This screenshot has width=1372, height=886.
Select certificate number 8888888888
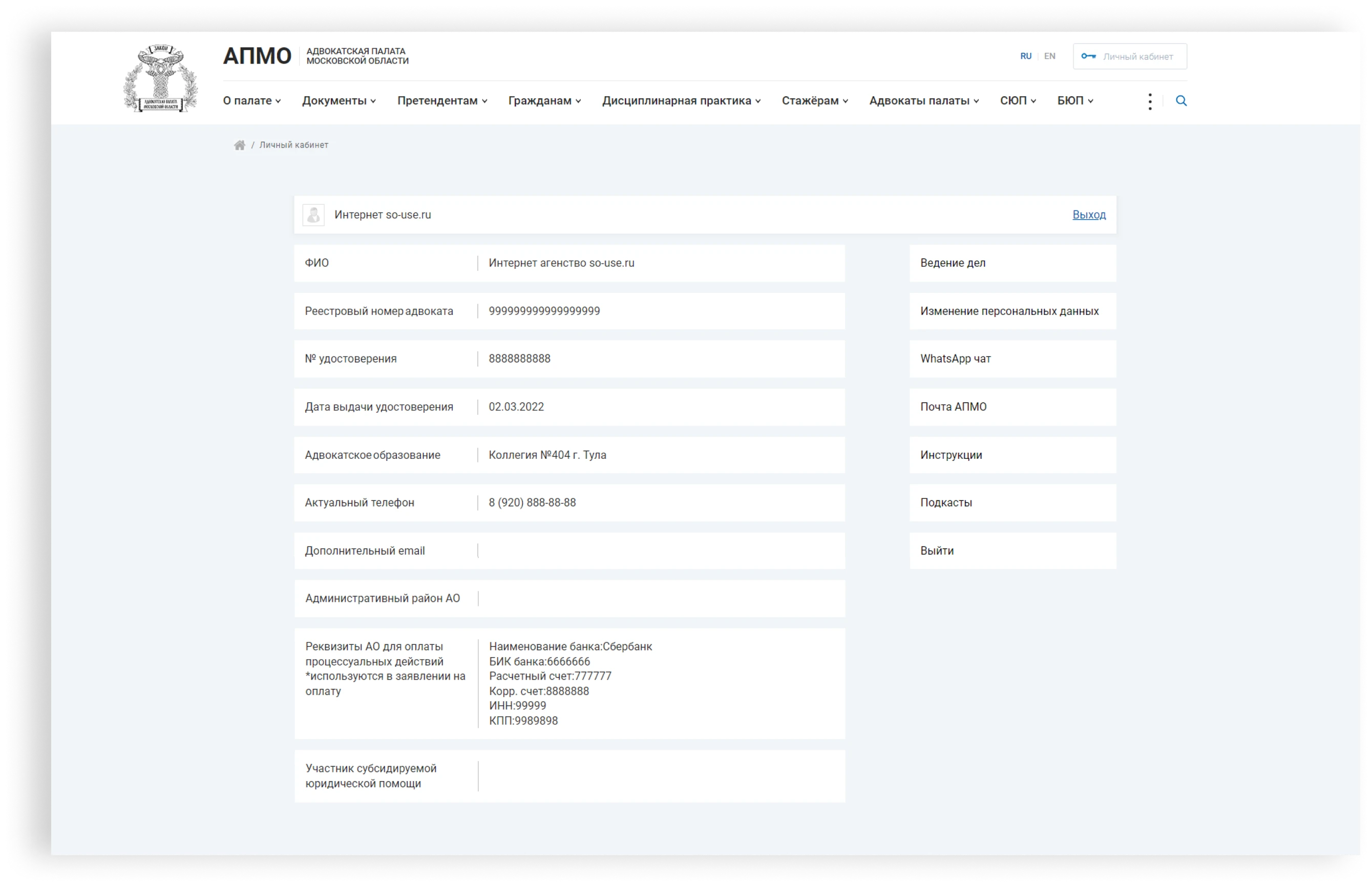pyautogui.click(x=519, y=359)
